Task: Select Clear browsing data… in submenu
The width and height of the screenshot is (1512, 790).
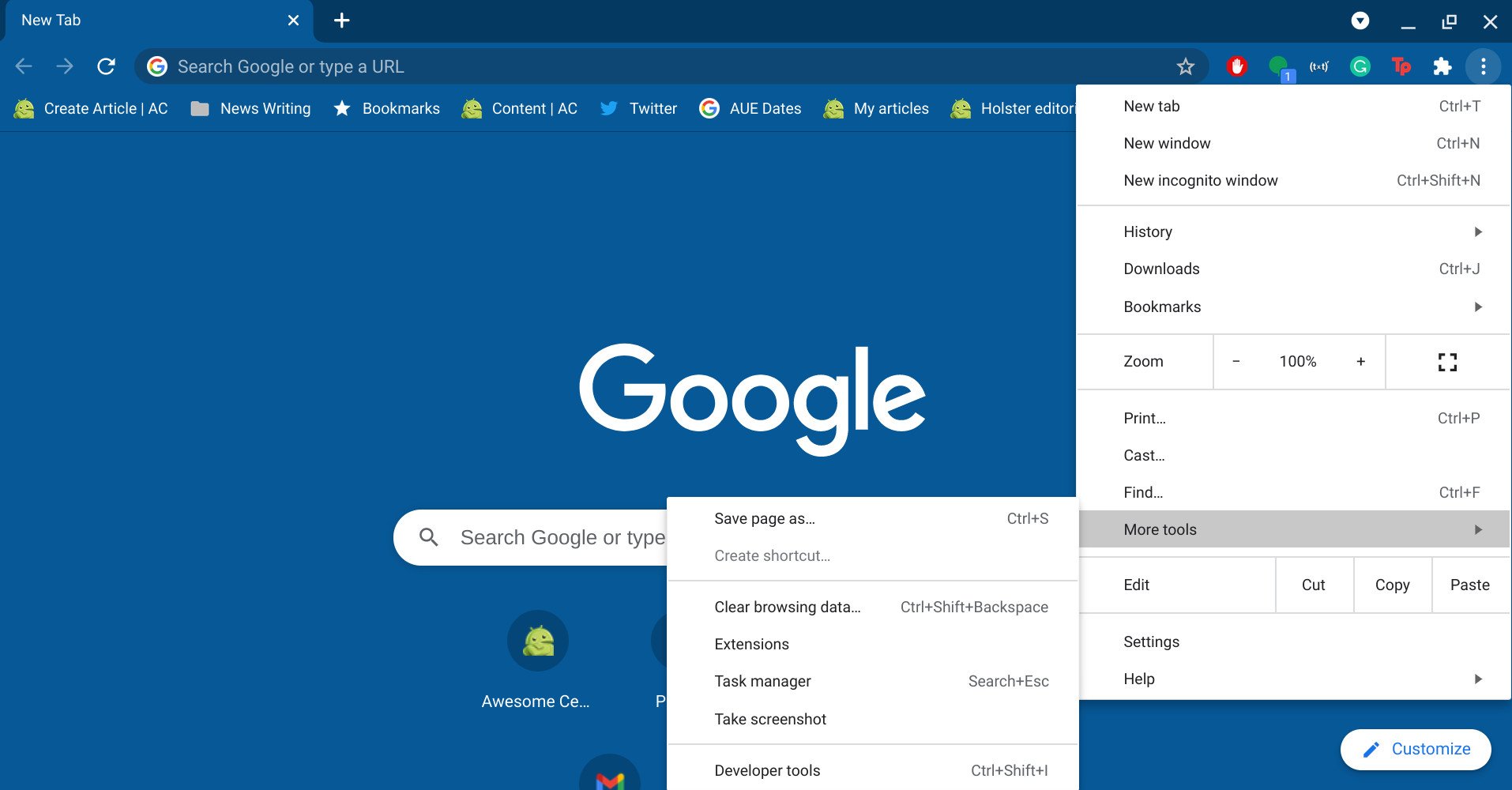Action: coord(872,607)
